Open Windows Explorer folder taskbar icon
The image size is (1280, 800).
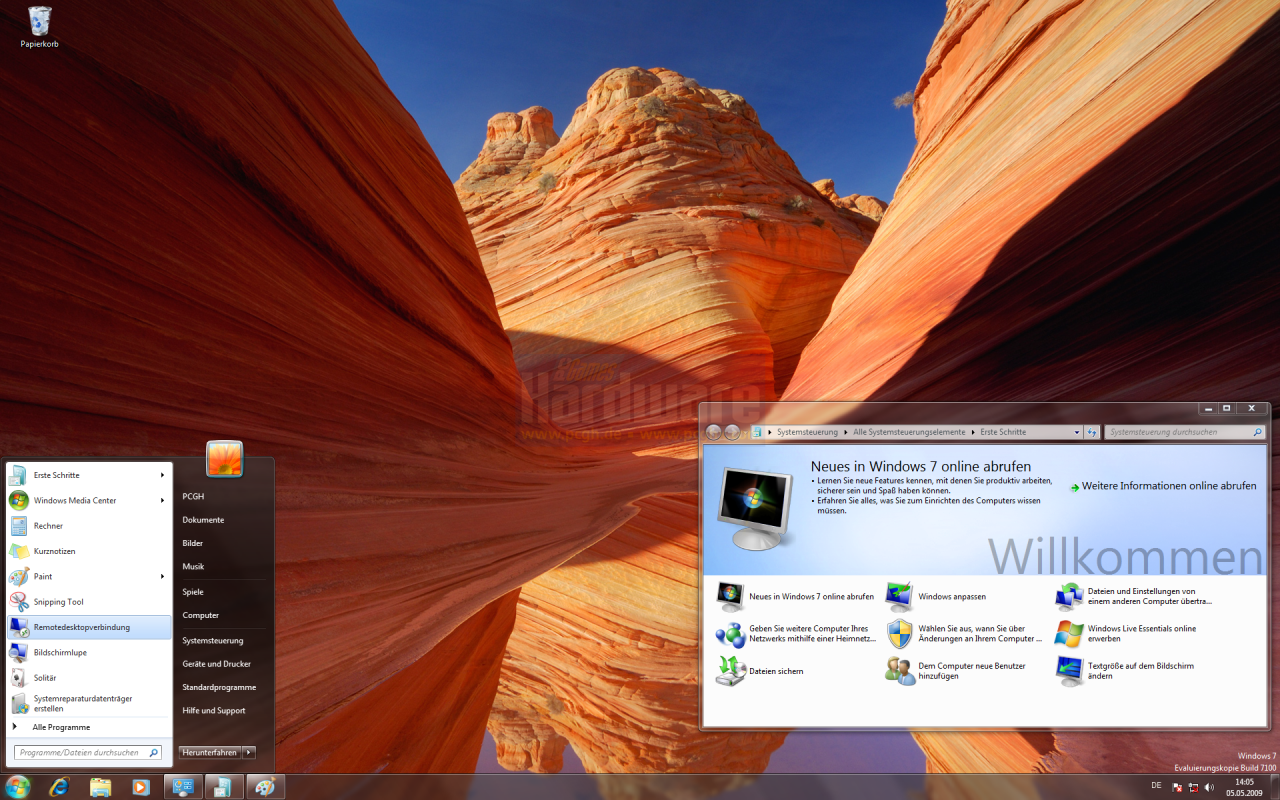point(100,787)
